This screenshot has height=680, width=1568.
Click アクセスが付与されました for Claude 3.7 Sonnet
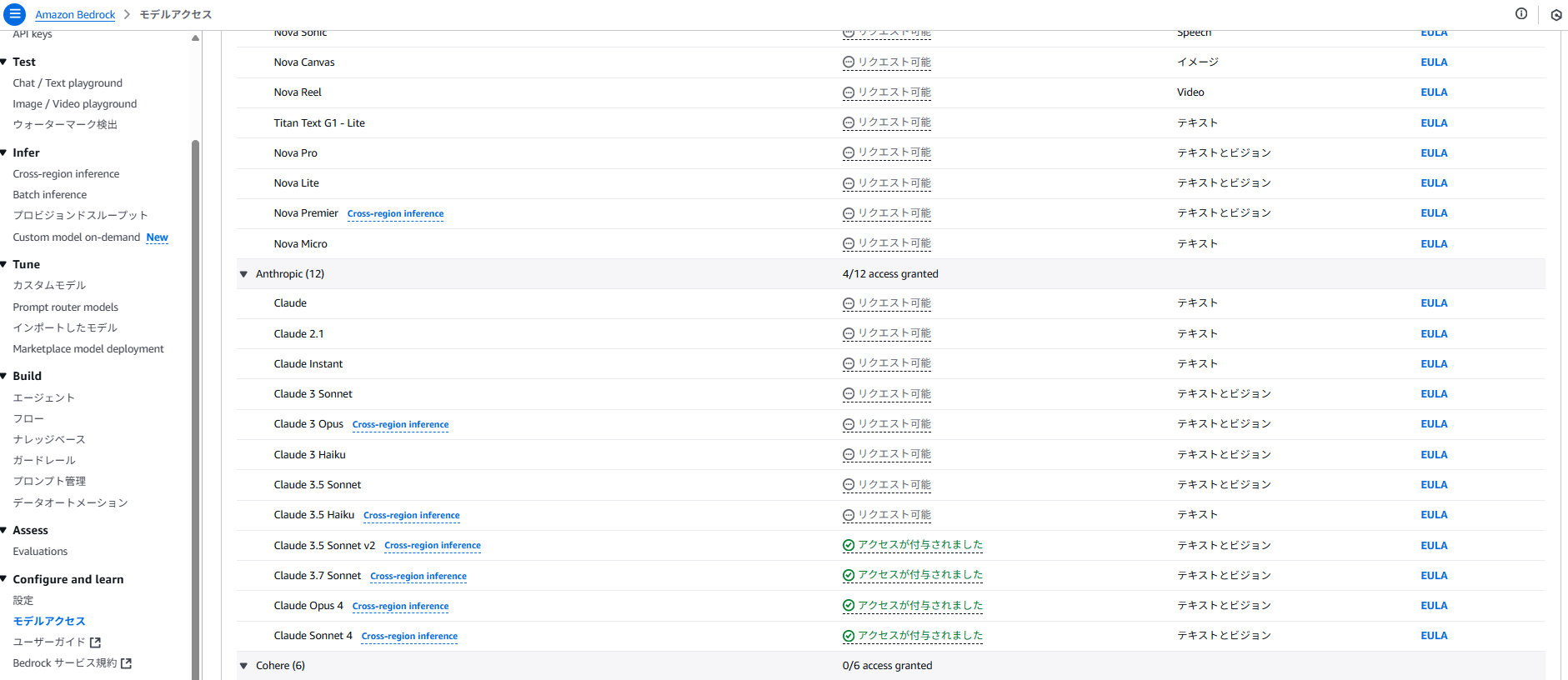click(x=920, y=575)
